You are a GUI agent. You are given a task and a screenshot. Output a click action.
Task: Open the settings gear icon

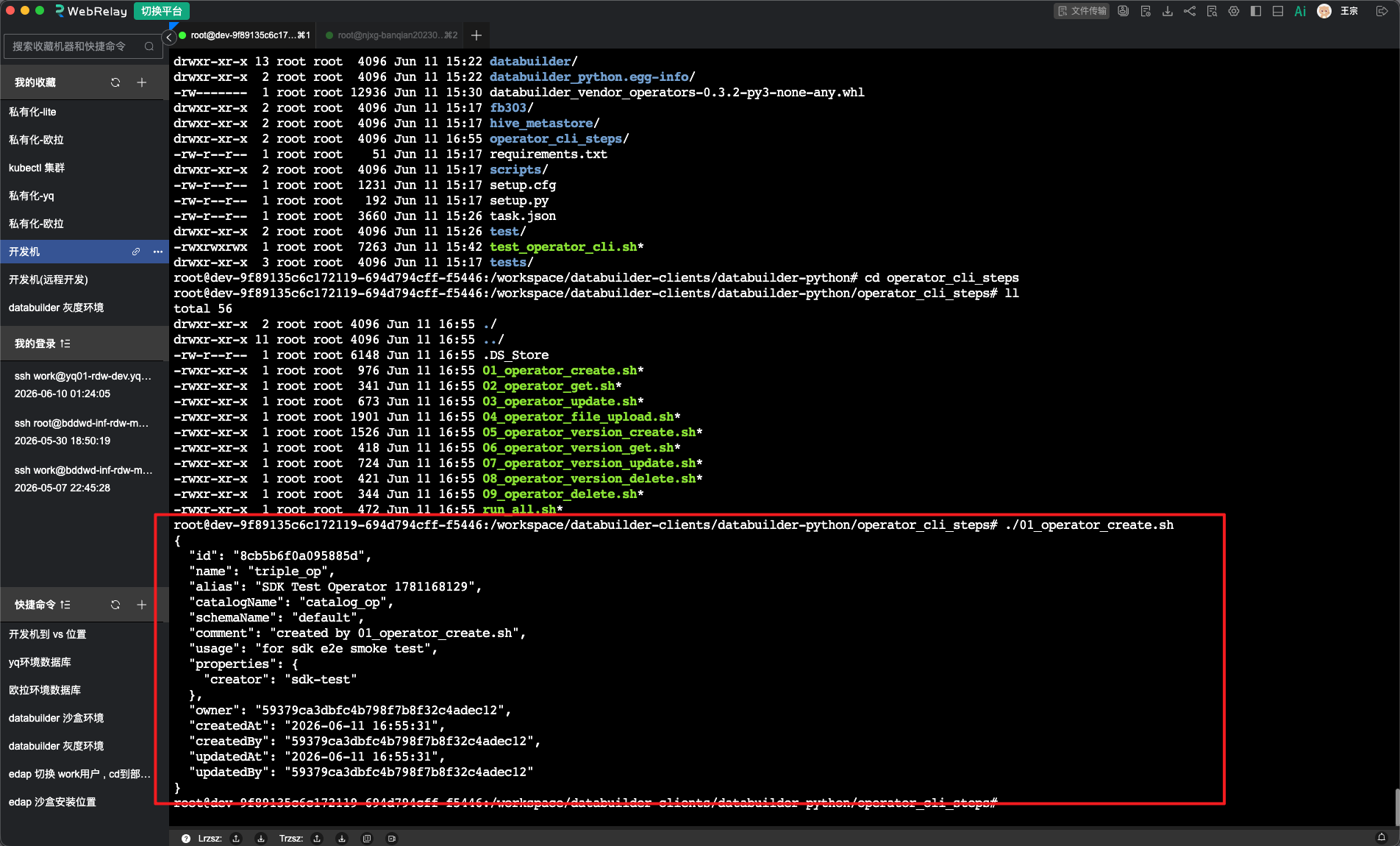[1234, 11]
